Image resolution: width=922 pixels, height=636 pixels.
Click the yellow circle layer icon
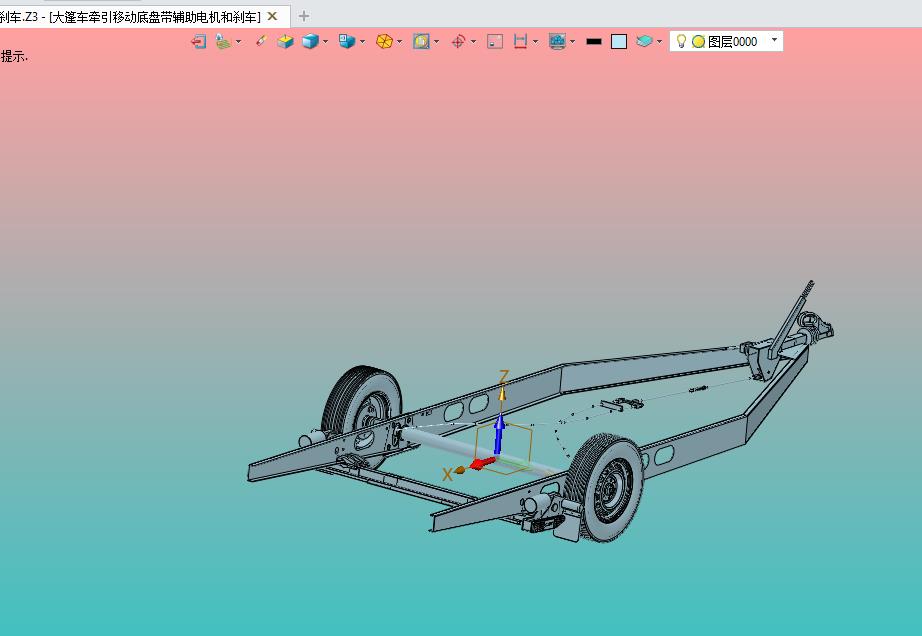point(698,42)
